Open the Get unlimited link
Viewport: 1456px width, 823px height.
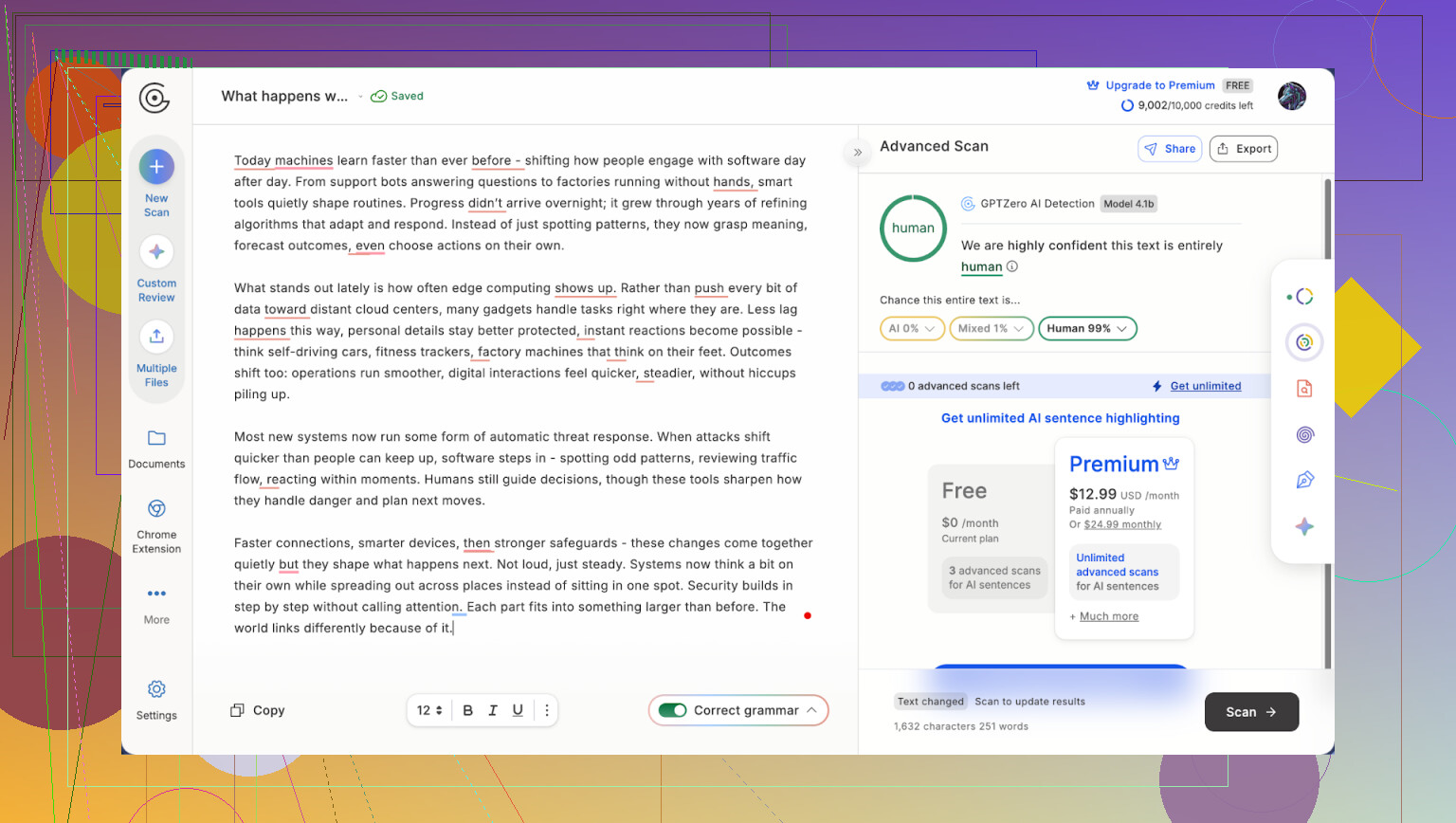pyautogui.click(x=1205, y=386)
